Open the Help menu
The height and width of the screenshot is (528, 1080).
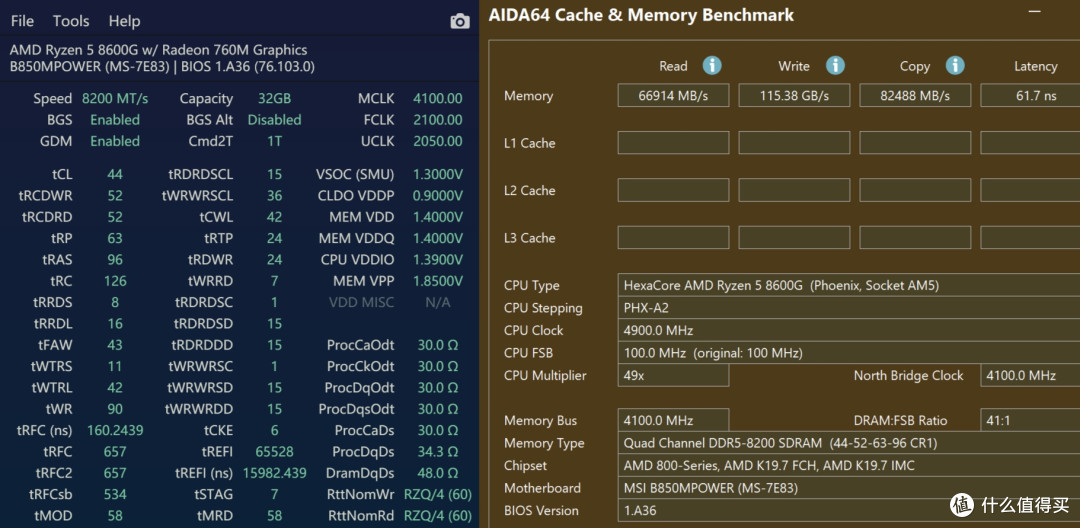pyautogui.click(x=124, y=21)
